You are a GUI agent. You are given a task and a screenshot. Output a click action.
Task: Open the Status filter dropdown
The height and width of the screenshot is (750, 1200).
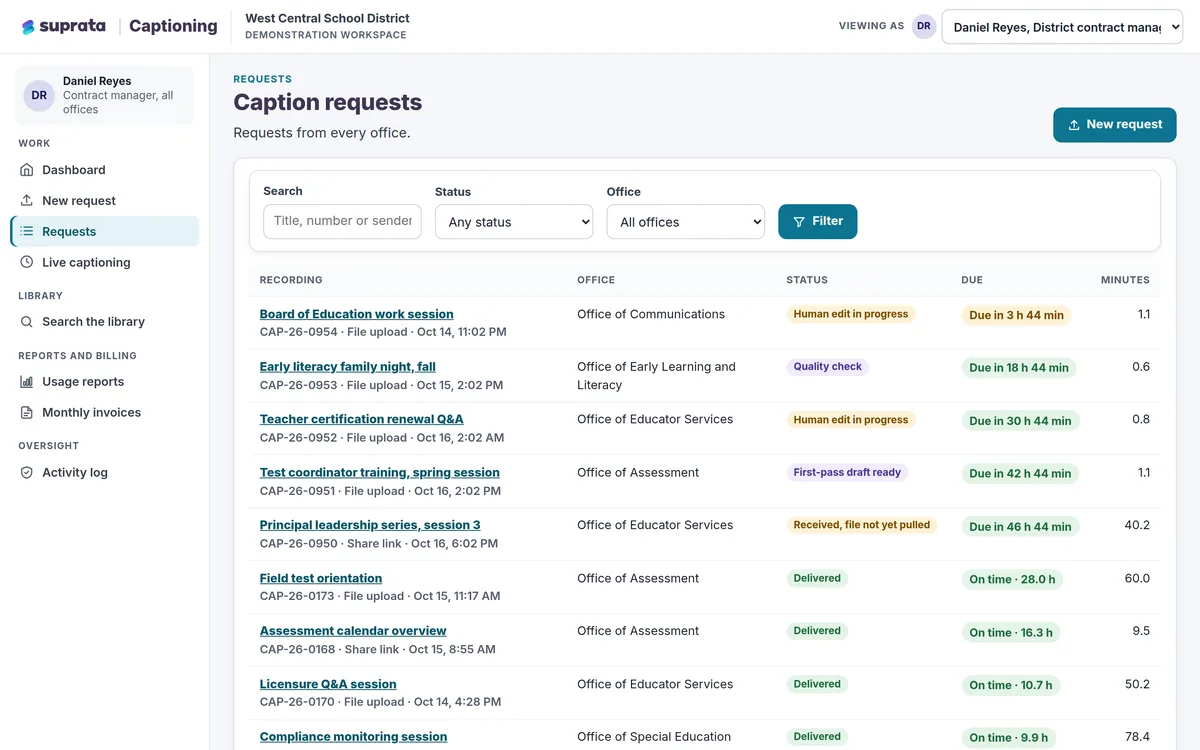click(514, 222)
